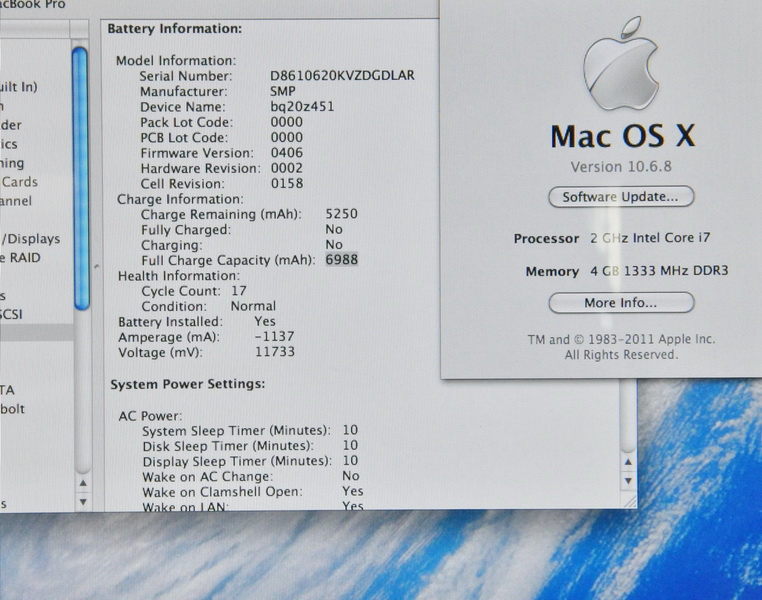Select Graphics/Displays in the sidebar
The height and width of the screenshot is (600, 762).
coord(32,239)
